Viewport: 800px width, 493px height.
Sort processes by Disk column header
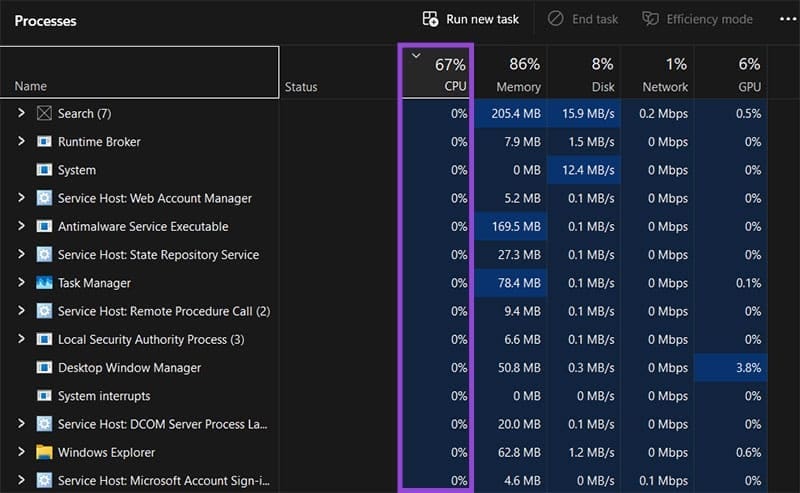pyautogui.click(x=594, y=74)
